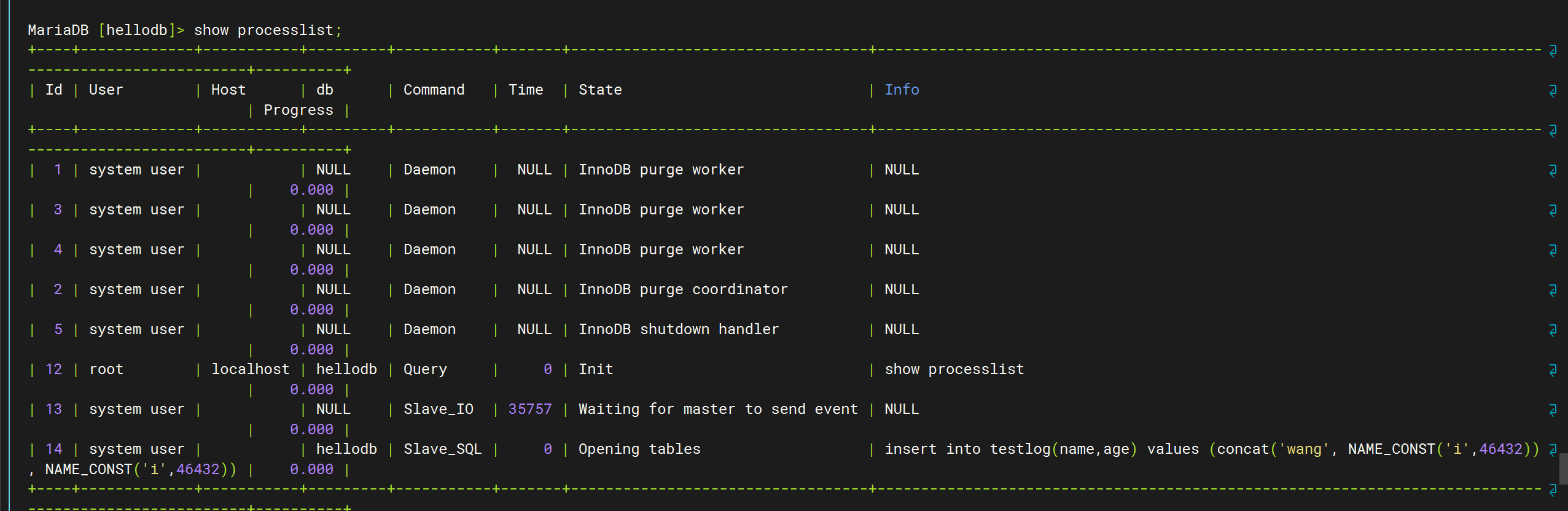Click the State column header
Image resolution: width=1568 pixels, height=511 pixels.
click(600, 90)
